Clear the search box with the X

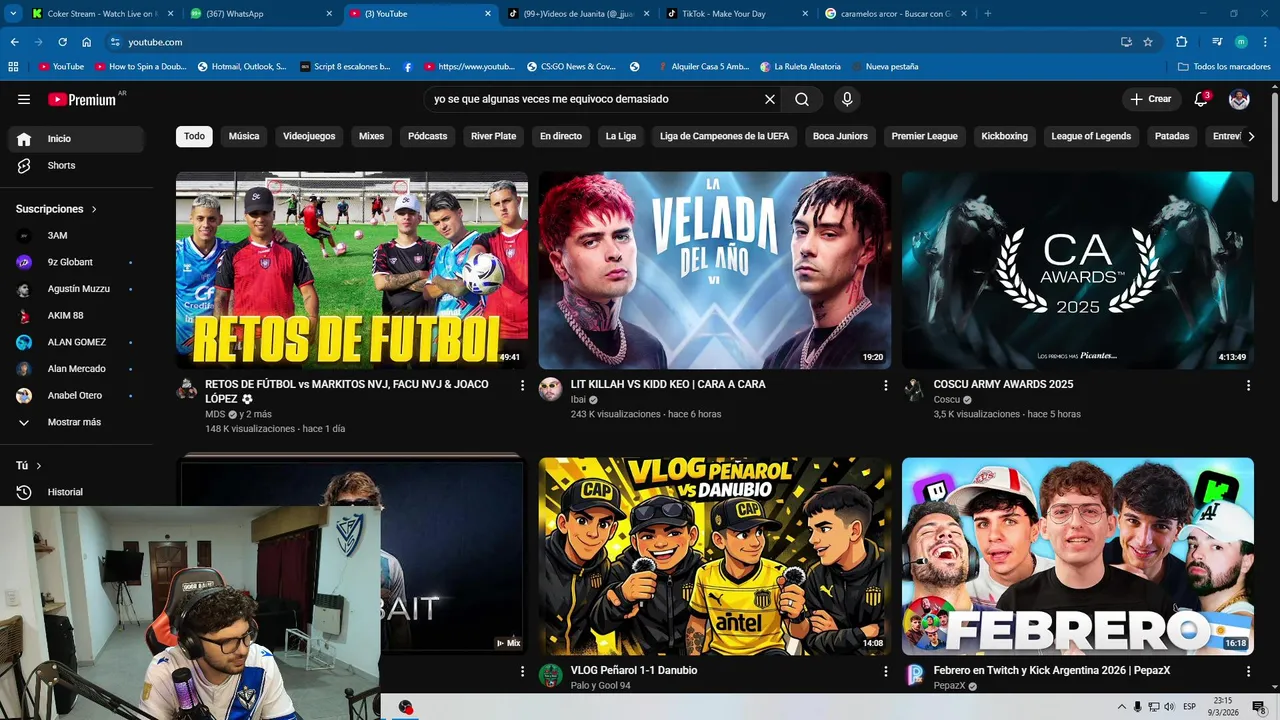(770, 99)
